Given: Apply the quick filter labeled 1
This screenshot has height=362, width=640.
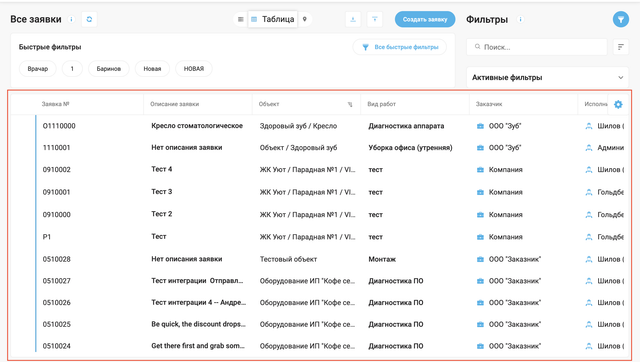Looking at the screenshot, I should coord(72,69).
